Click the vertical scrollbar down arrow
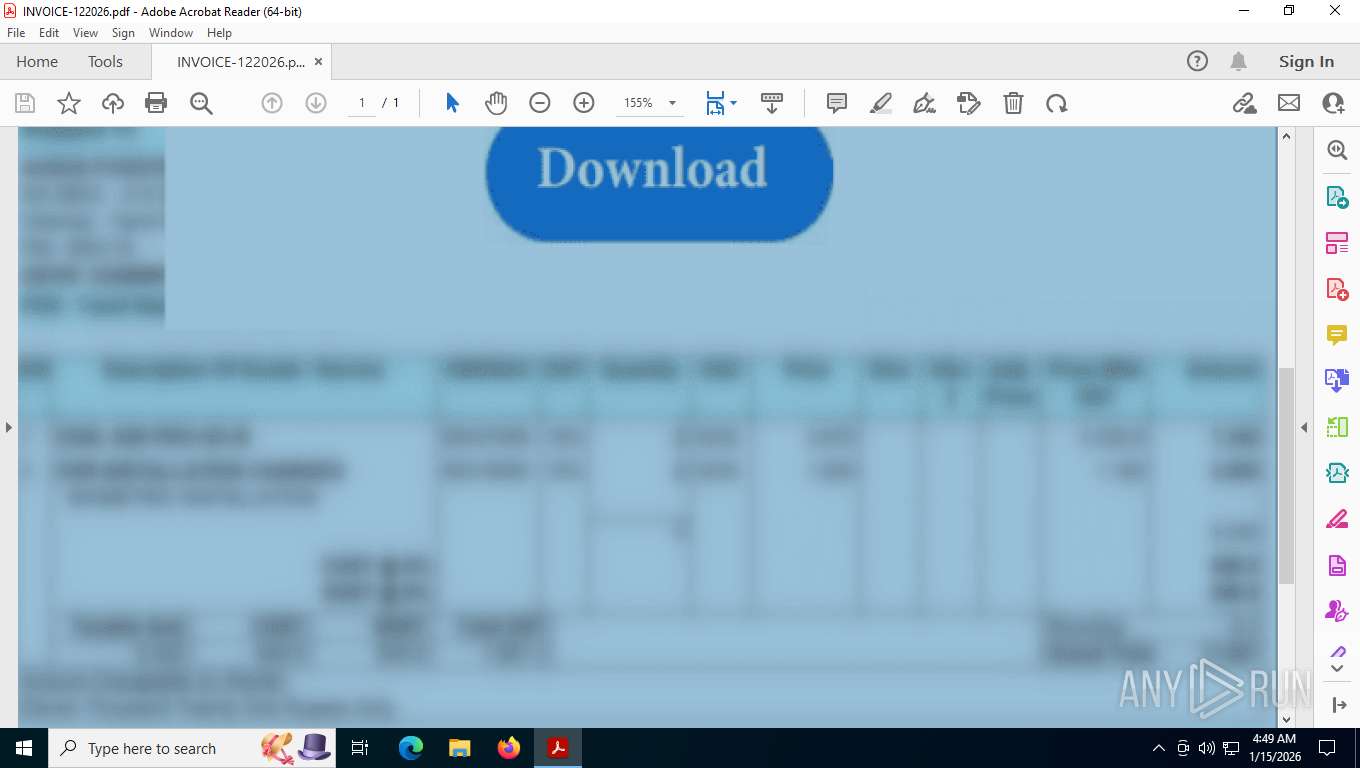The height and width of the screenshot is (768, 1360). (1287, 718)
